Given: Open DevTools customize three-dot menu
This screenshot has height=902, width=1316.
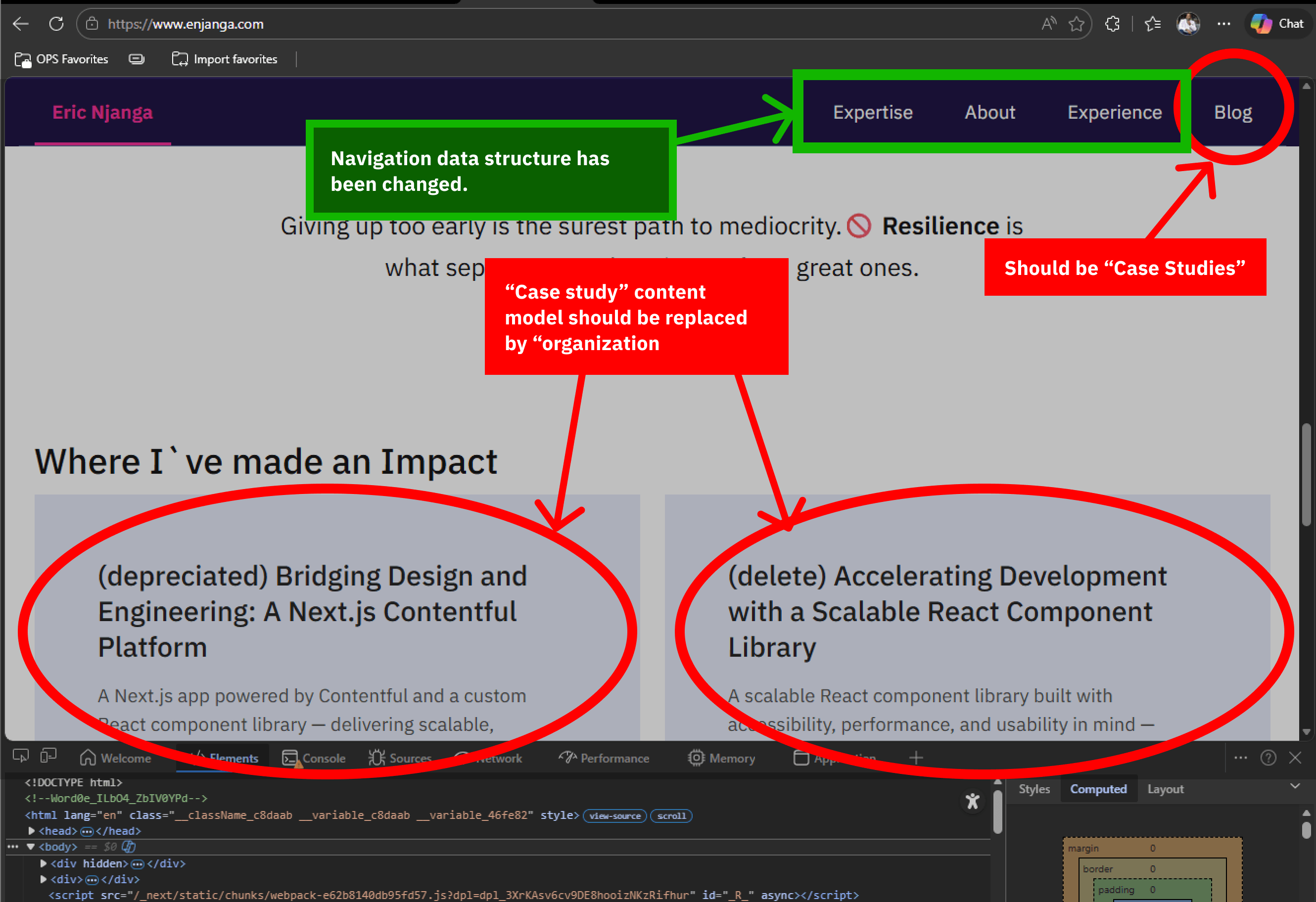Looking at the screenshot, I should click(1240, 758).
